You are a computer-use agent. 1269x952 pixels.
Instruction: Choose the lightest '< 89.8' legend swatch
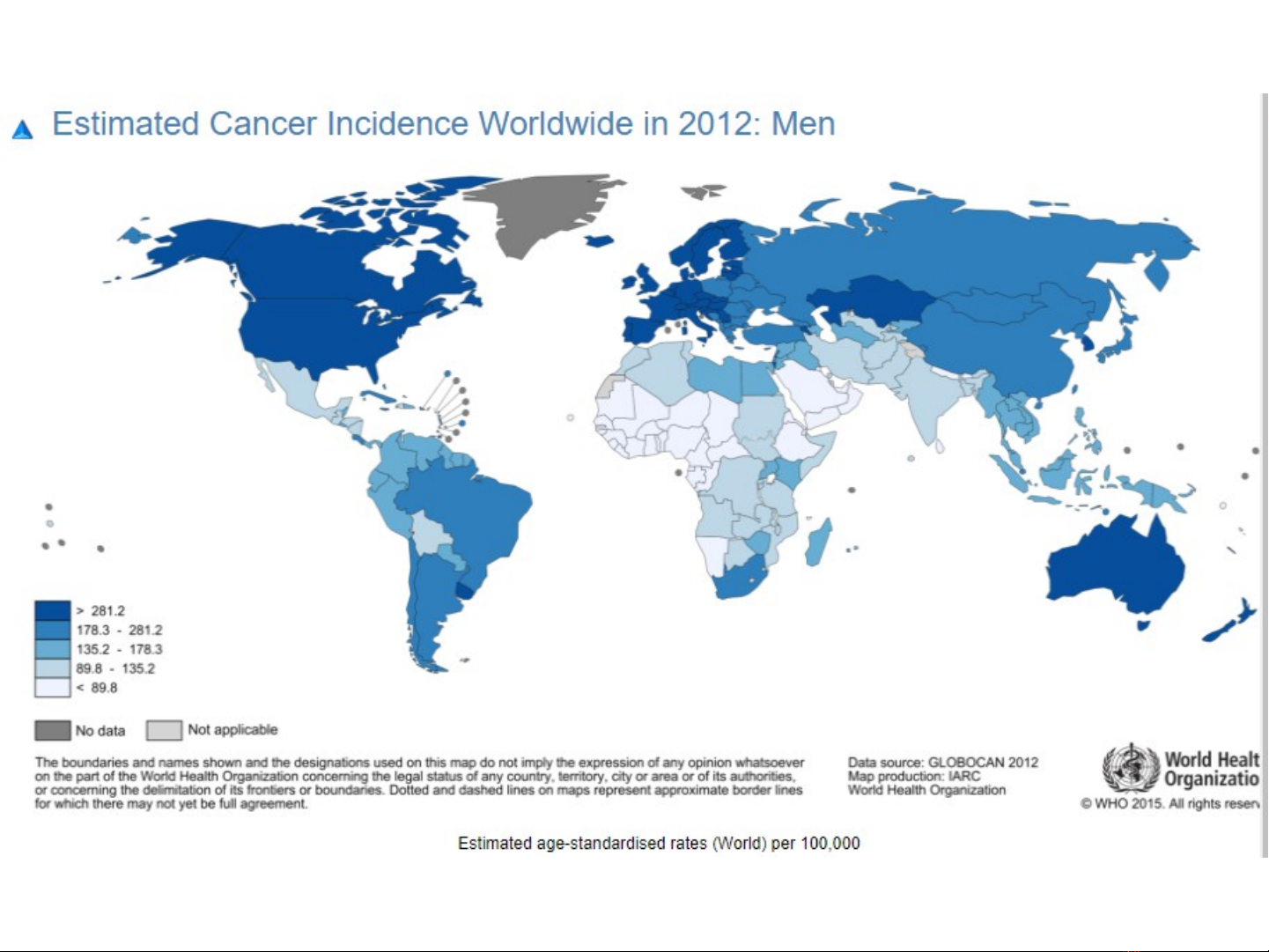(x=52, y=688)
